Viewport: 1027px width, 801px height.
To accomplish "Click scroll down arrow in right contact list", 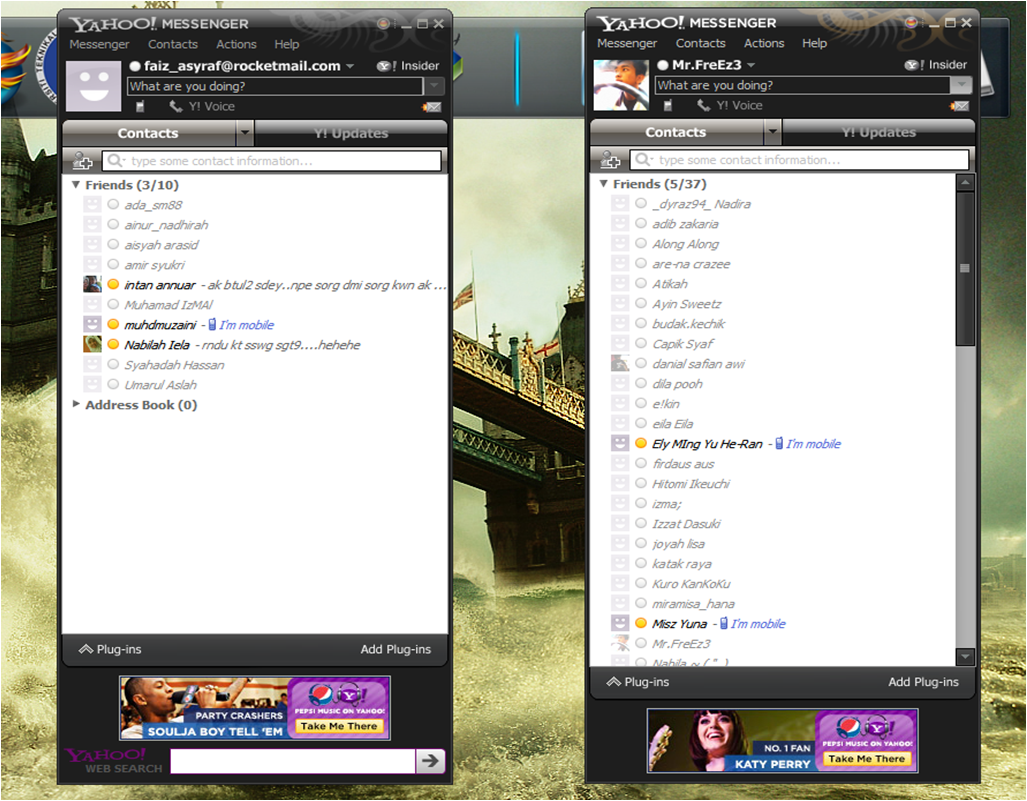I will [965, 656].
